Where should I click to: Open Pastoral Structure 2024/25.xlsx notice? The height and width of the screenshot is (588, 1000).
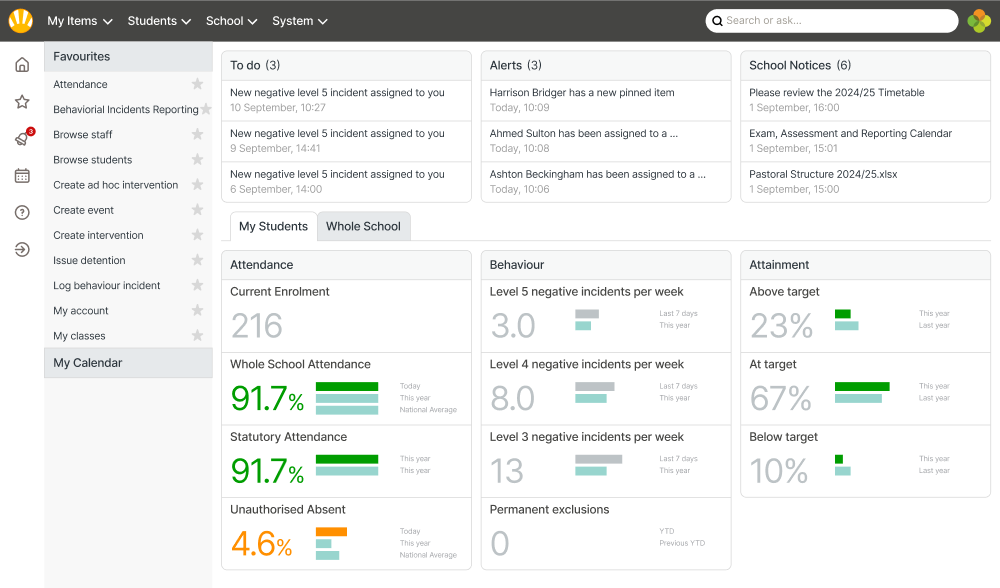823,174
